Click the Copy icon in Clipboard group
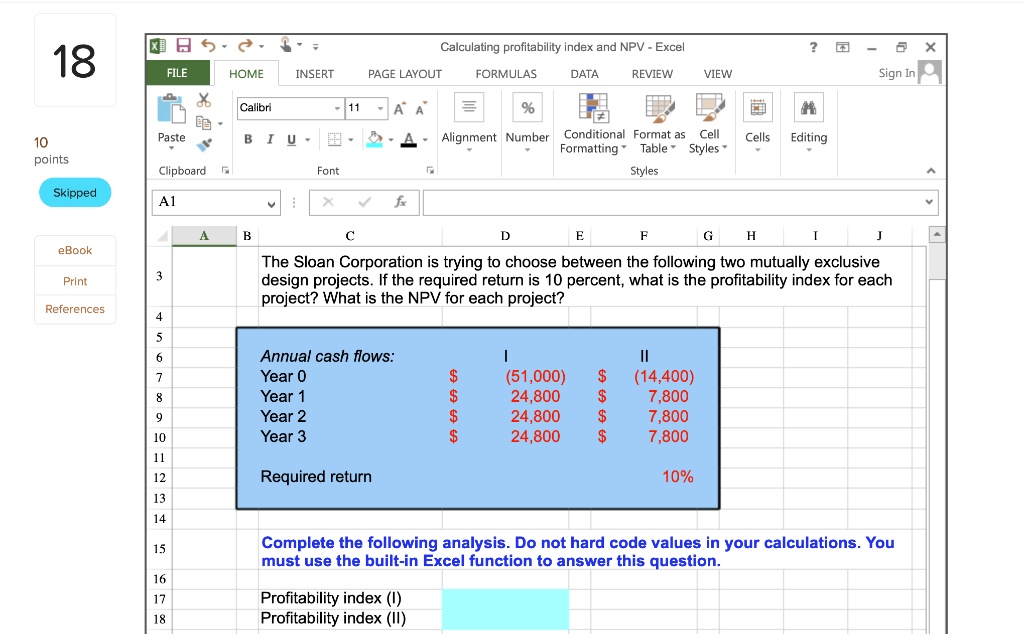Screen dimensions: 1024x634 (203, 122)
